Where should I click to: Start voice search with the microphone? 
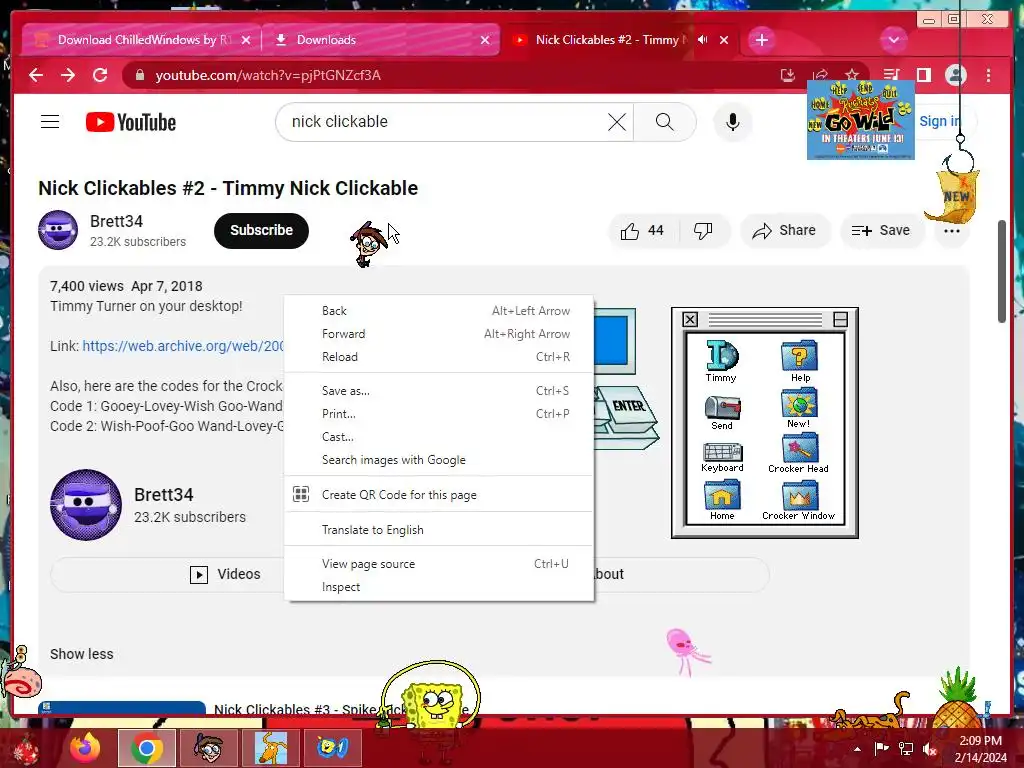pos(733,122)
